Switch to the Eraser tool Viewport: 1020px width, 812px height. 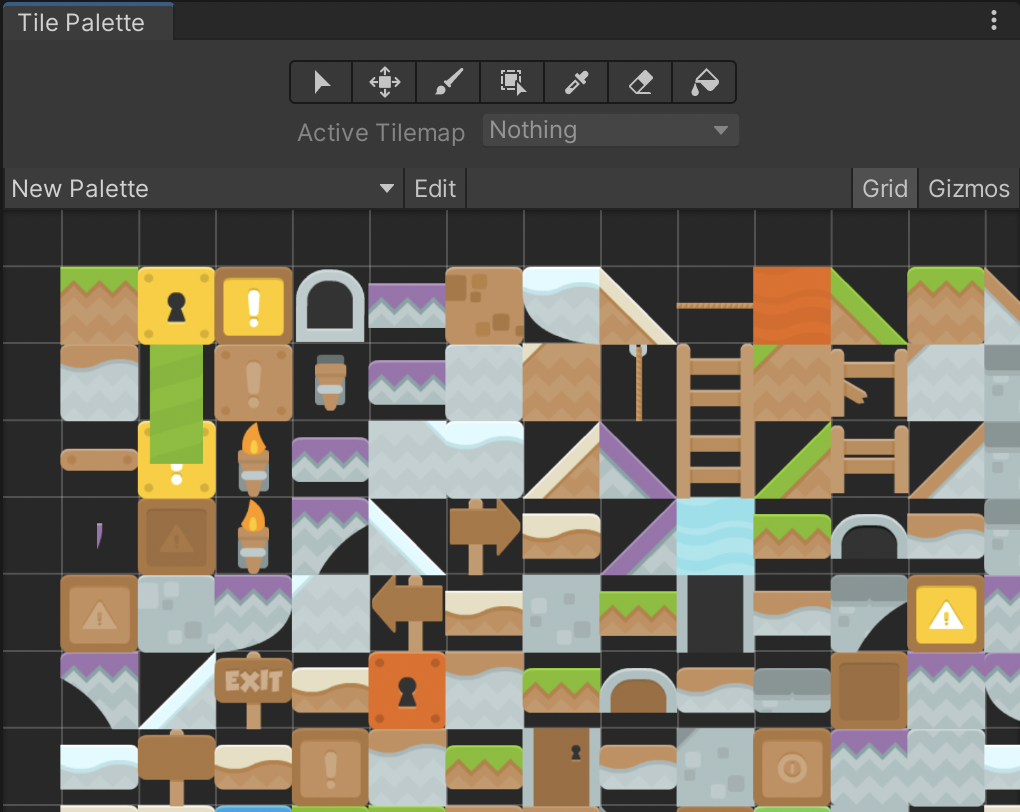(x=641, y=82)
